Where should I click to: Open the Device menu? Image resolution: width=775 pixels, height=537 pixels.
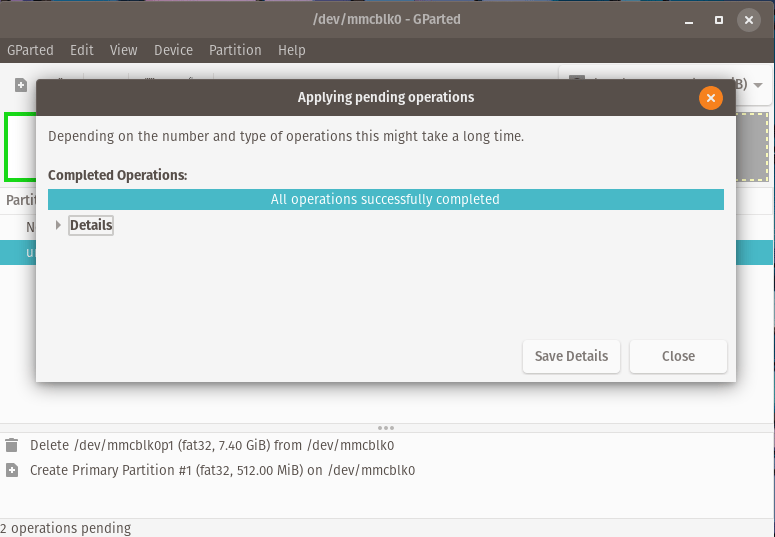174,50
